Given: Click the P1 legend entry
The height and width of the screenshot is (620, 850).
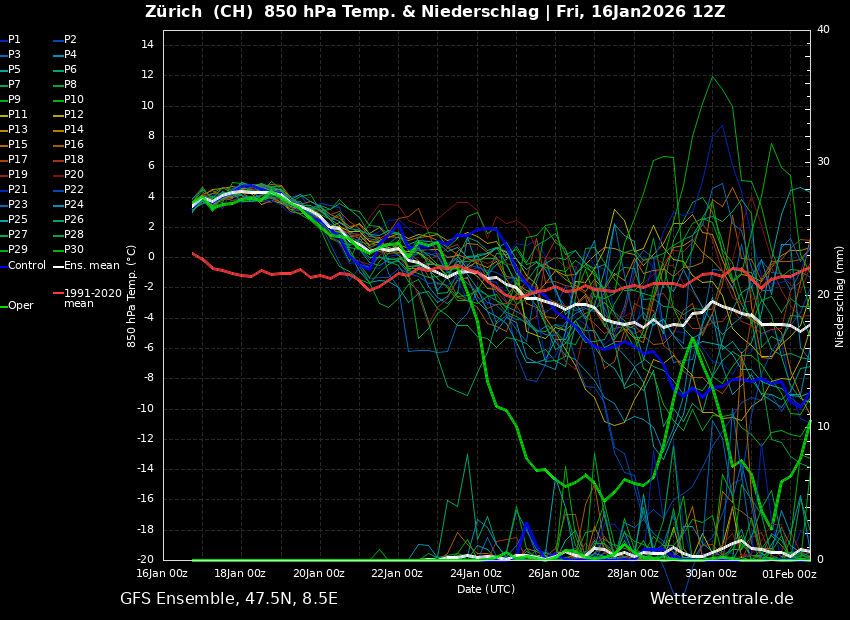Looking at the screenshot, I should coord(14,40).
